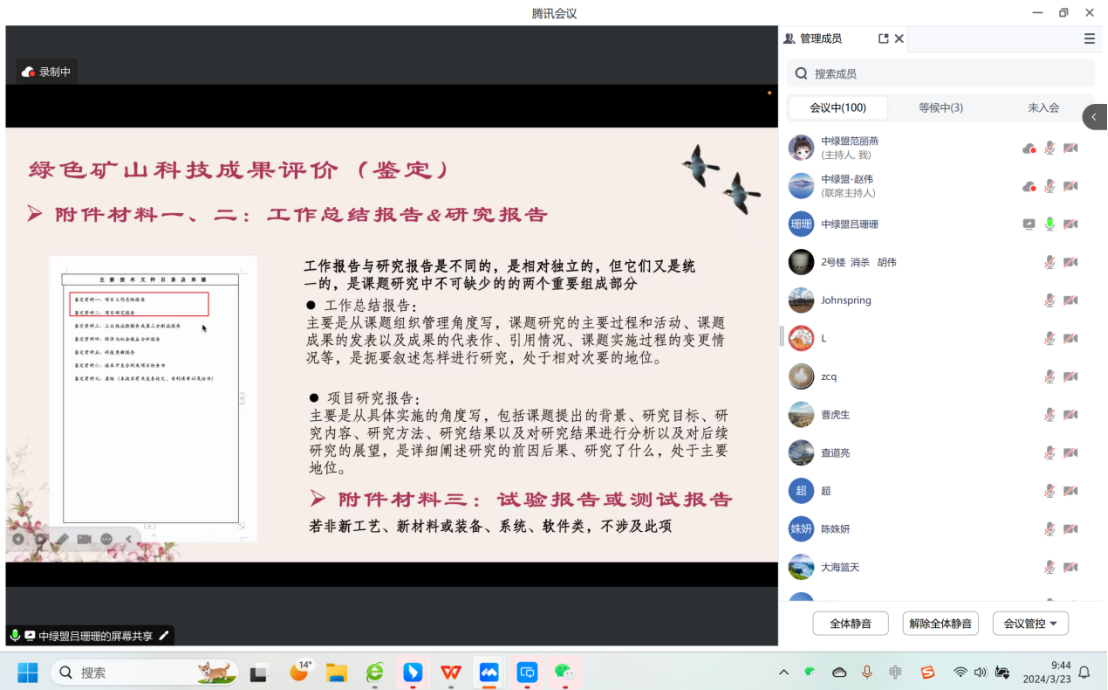This screenshot has width=1108, height=690.
Task: Show hidden system tray icons
Action: click(x=784, y=672)
